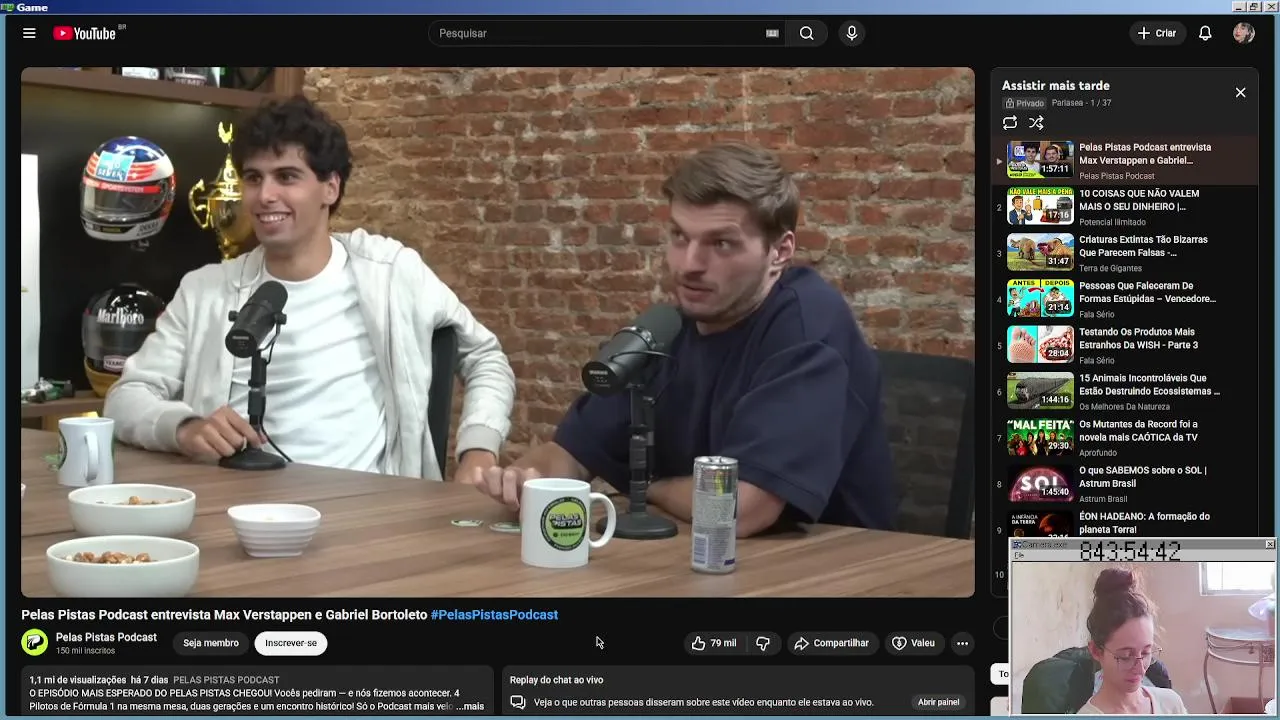Open '10 COISAS QUE NÃO VALEM' playlist video
The image size is (1280, 720).
[x=1124, y=206]
